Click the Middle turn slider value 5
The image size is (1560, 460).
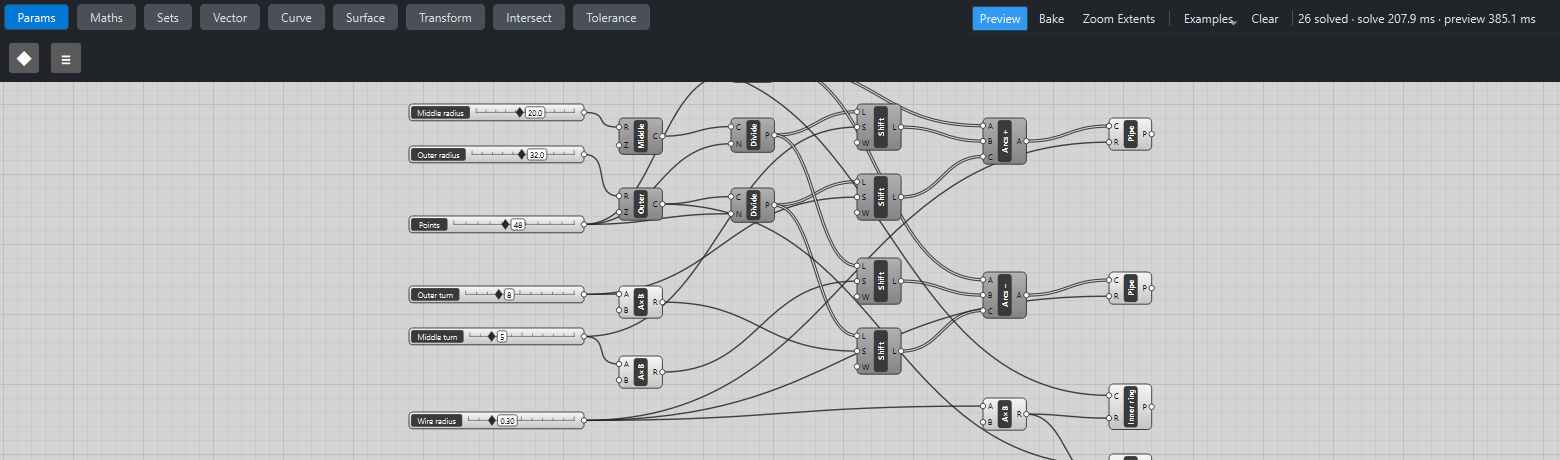(x=503, y=337)
